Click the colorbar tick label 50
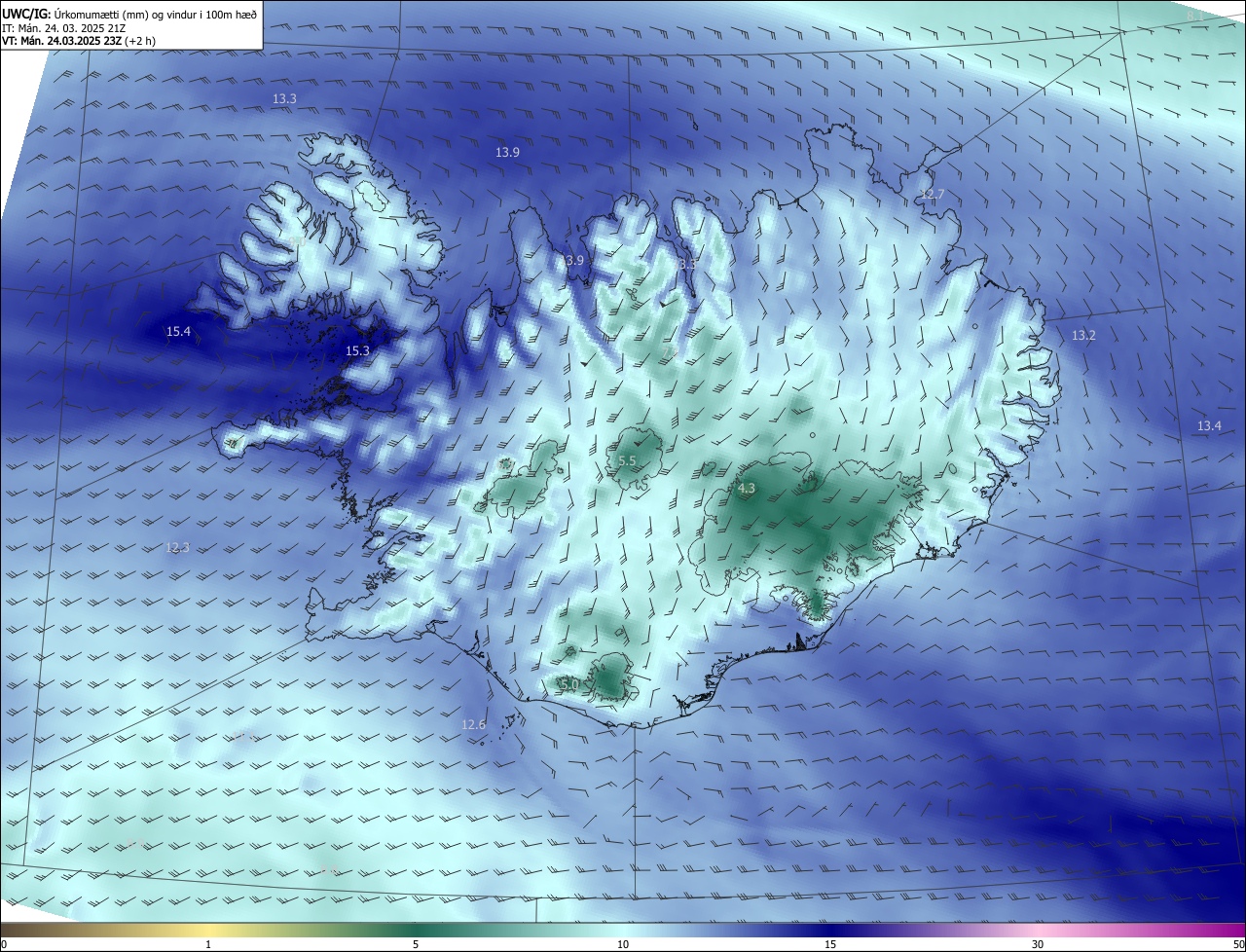 point(1238,944)
